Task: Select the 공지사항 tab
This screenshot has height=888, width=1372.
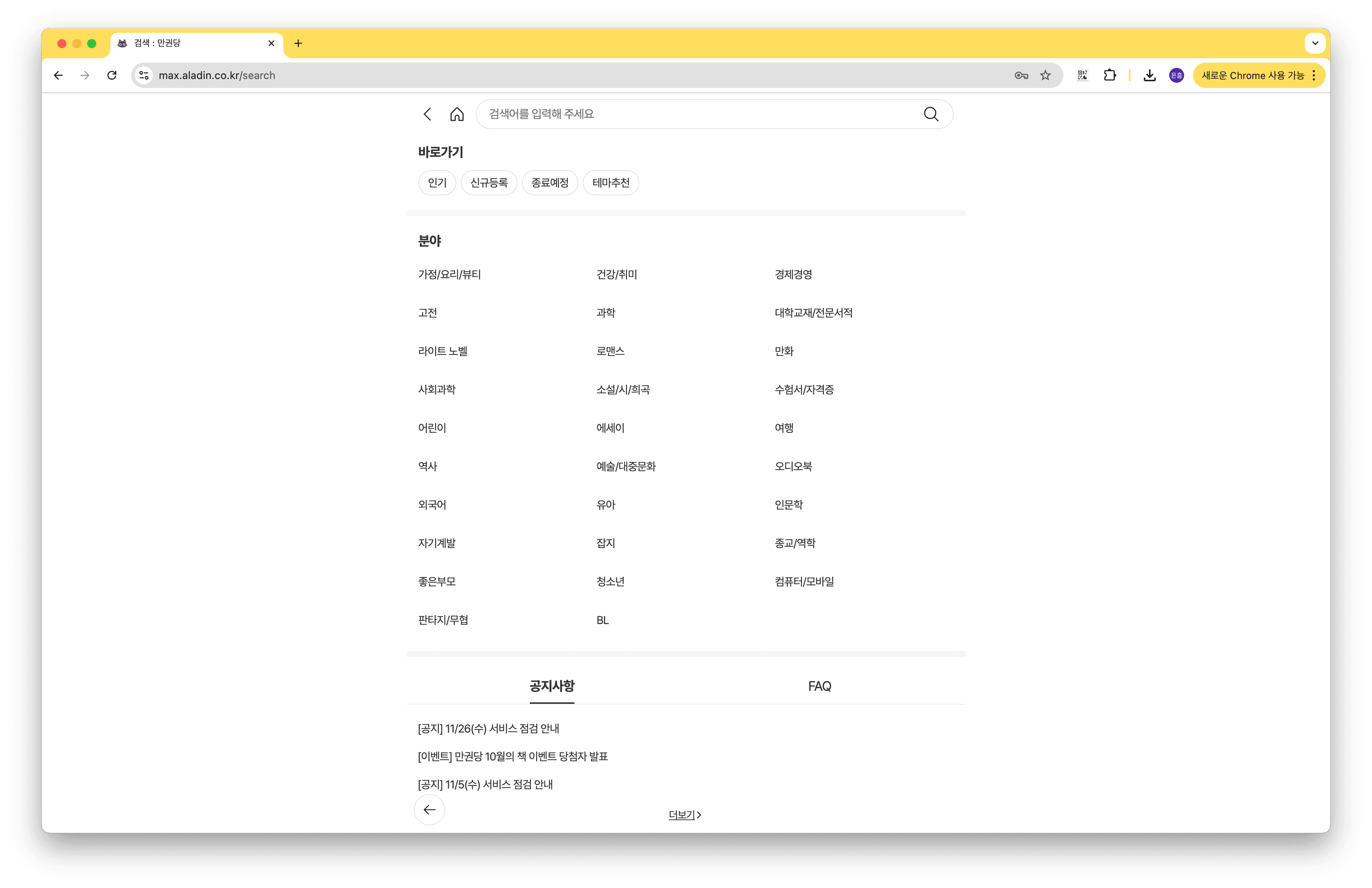Action: tap(551, 686)
